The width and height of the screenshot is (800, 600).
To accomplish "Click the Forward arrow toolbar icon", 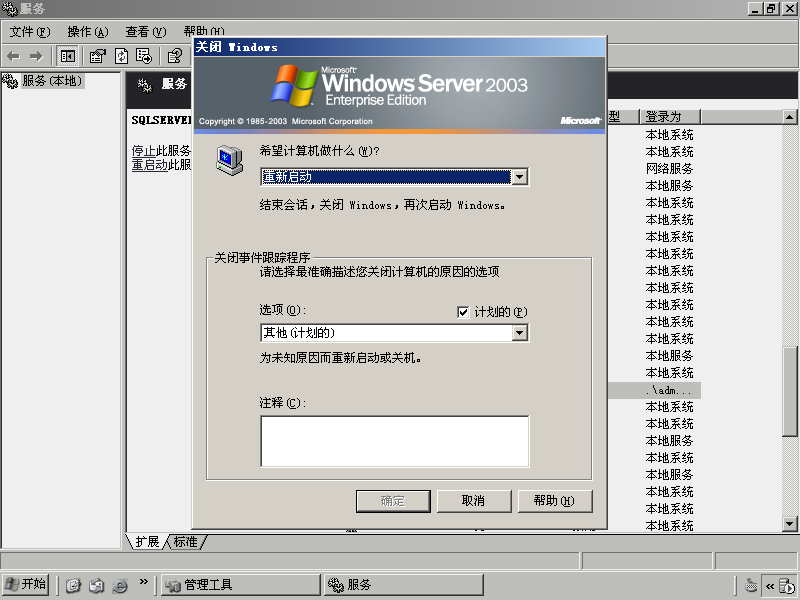I will click(36, 56).
